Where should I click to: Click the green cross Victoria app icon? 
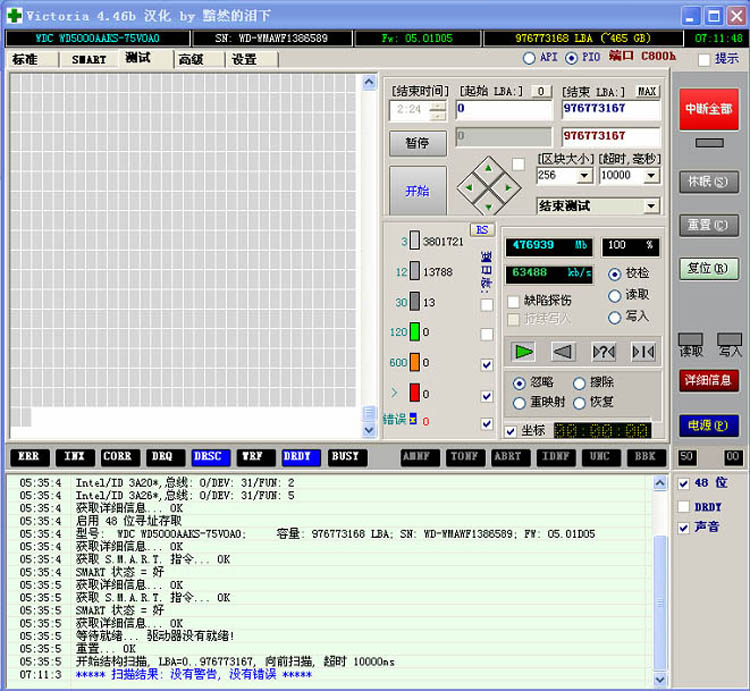(x=14, y=16)
